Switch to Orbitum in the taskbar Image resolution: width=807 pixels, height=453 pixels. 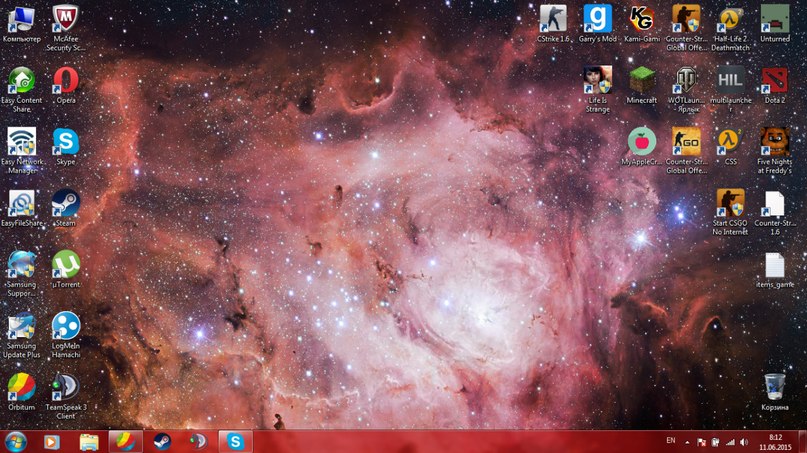coord(126,442)
